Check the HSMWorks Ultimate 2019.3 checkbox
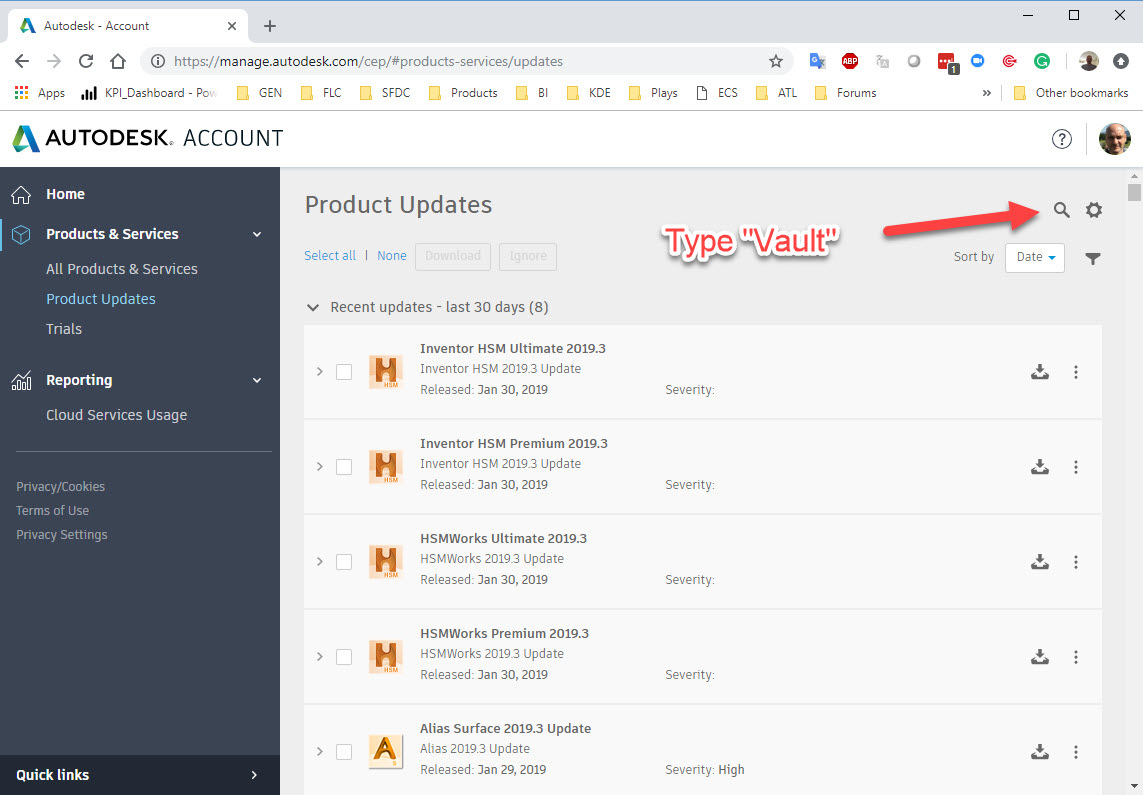The image size is (1143, 795). pyautogui.click(x=344, y=561)
